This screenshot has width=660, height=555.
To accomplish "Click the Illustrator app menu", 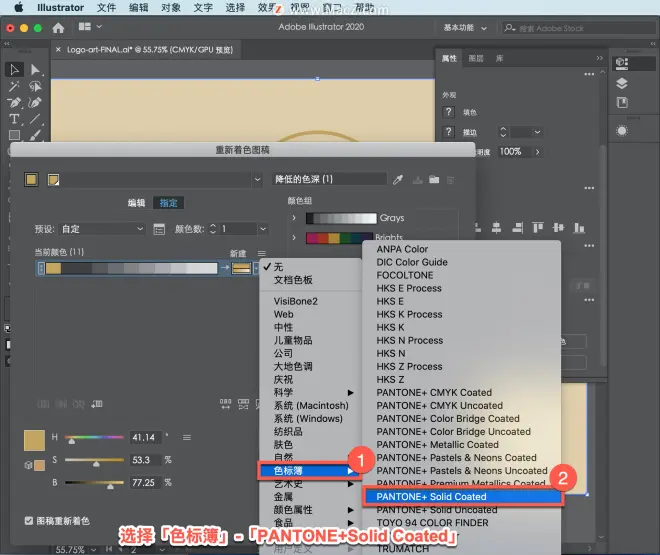I will pyautogui.click(x=60, y=8).
